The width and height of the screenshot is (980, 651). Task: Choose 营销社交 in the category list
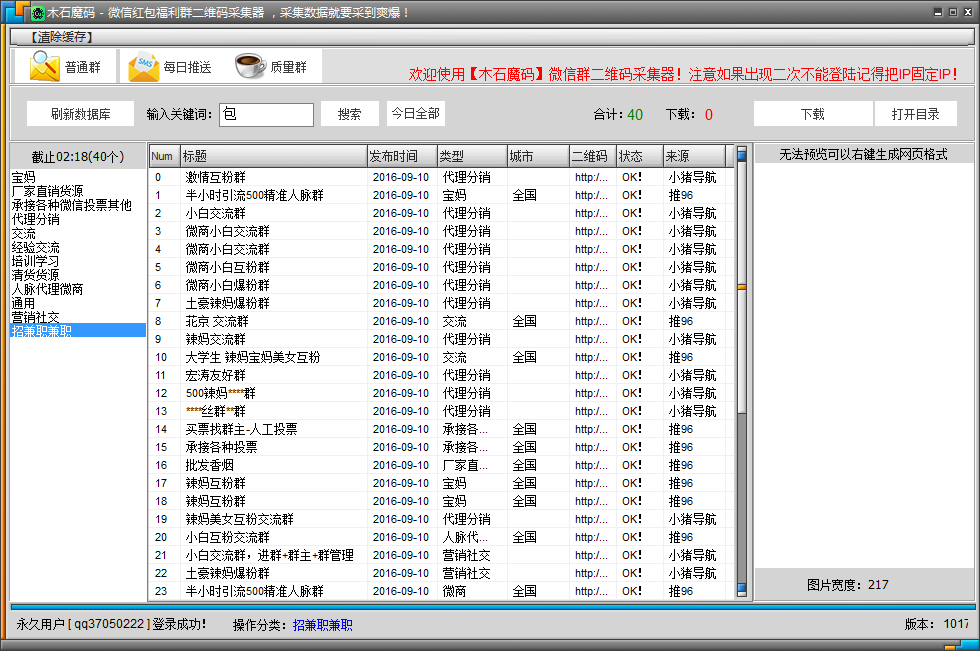click(x=35, y=317)
